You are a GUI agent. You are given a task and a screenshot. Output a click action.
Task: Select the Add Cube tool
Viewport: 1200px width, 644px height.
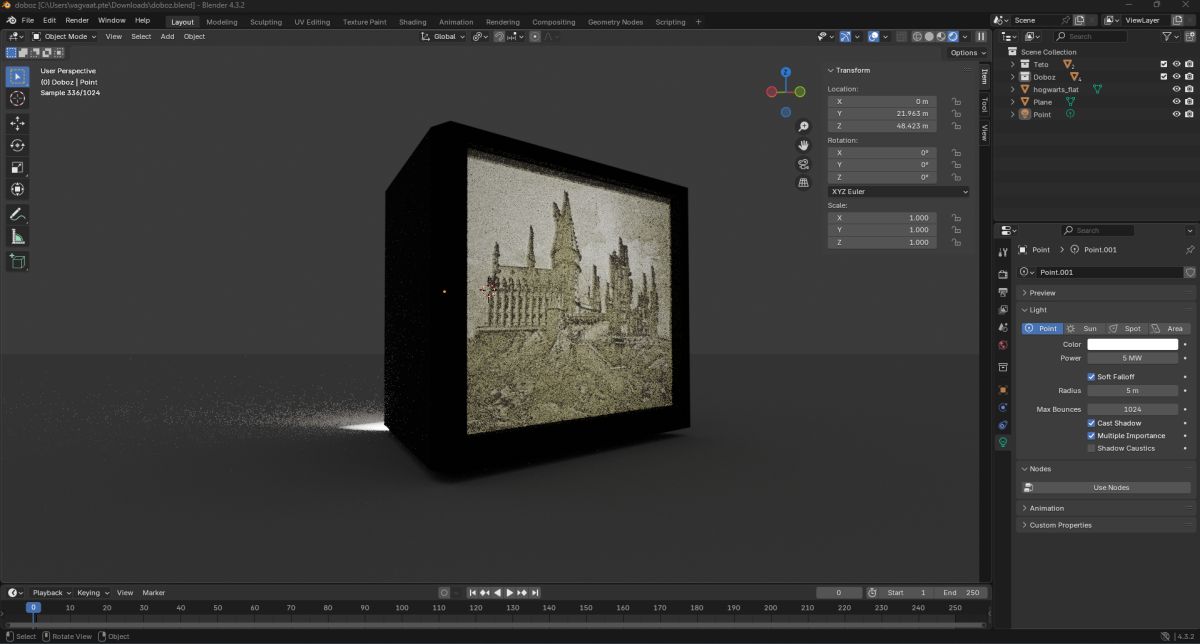coord(17,261)
